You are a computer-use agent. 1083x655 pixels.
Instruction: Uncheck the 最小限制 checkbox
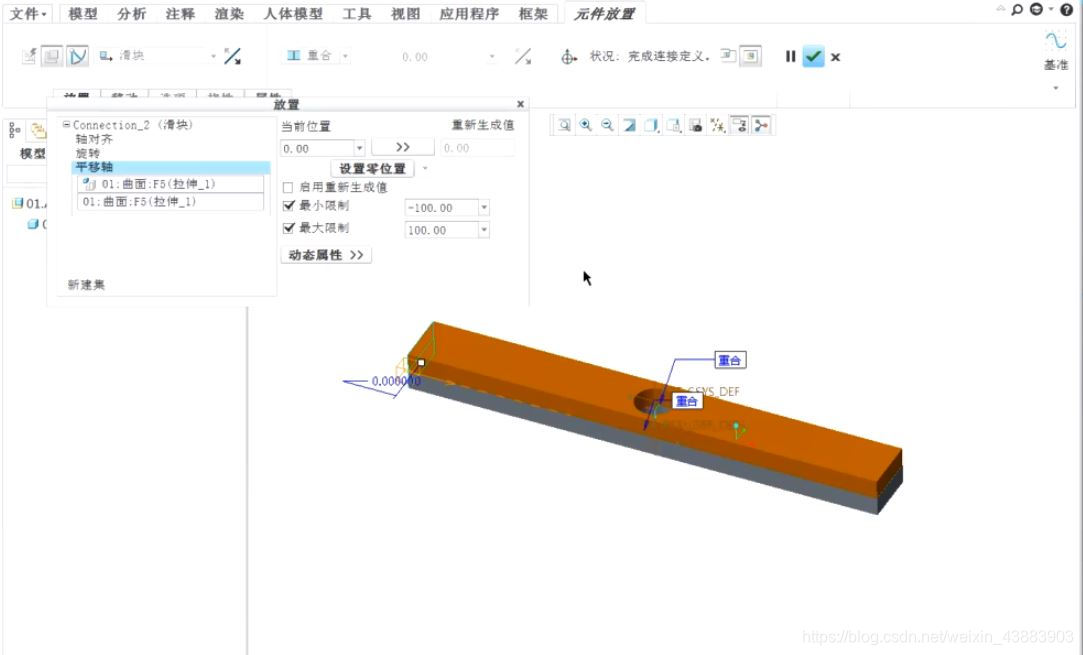(288, 208)
